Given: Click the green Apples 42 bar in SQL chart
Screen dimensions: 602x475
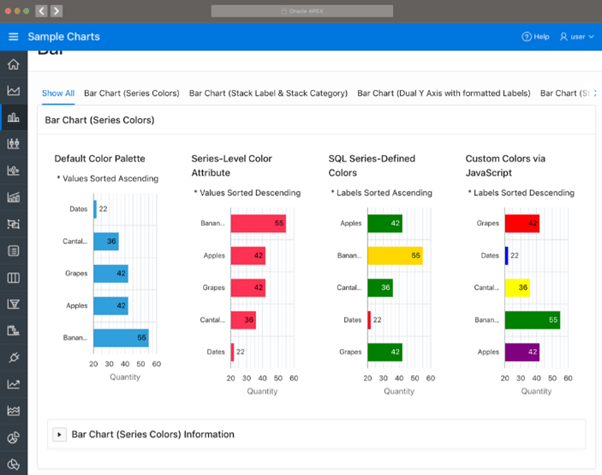Looking at the screenshot, I should pos(385,223).
